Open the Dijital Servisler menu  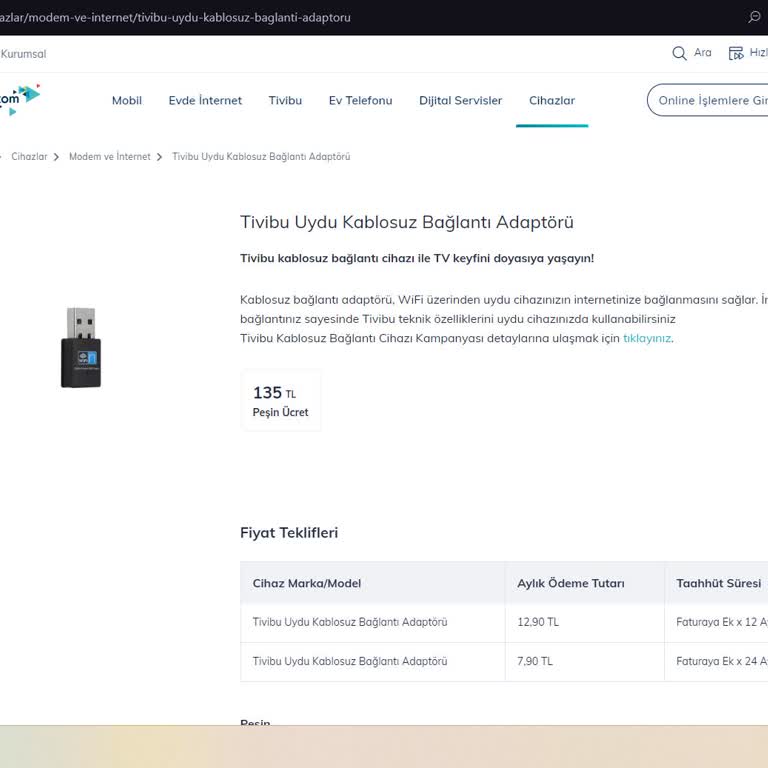pyautogui.click(x=460, y=100)
